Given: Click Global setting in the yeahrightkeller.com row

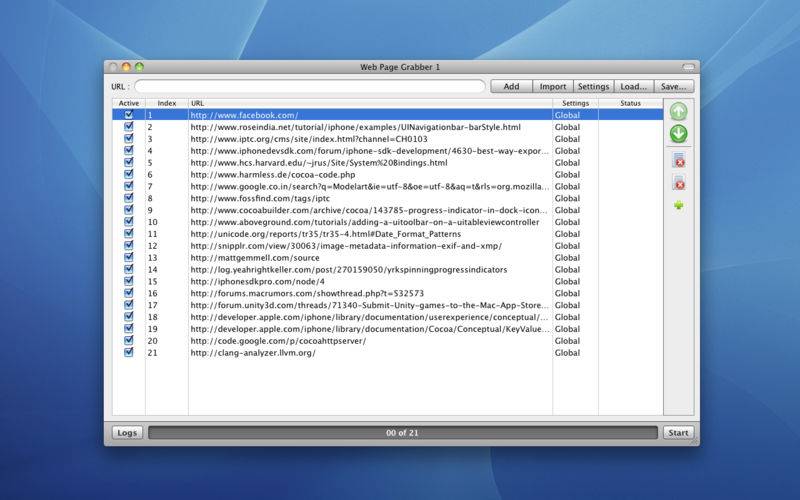Looking at the screenshot, I should pyautogui.click(x=567, y=269).
